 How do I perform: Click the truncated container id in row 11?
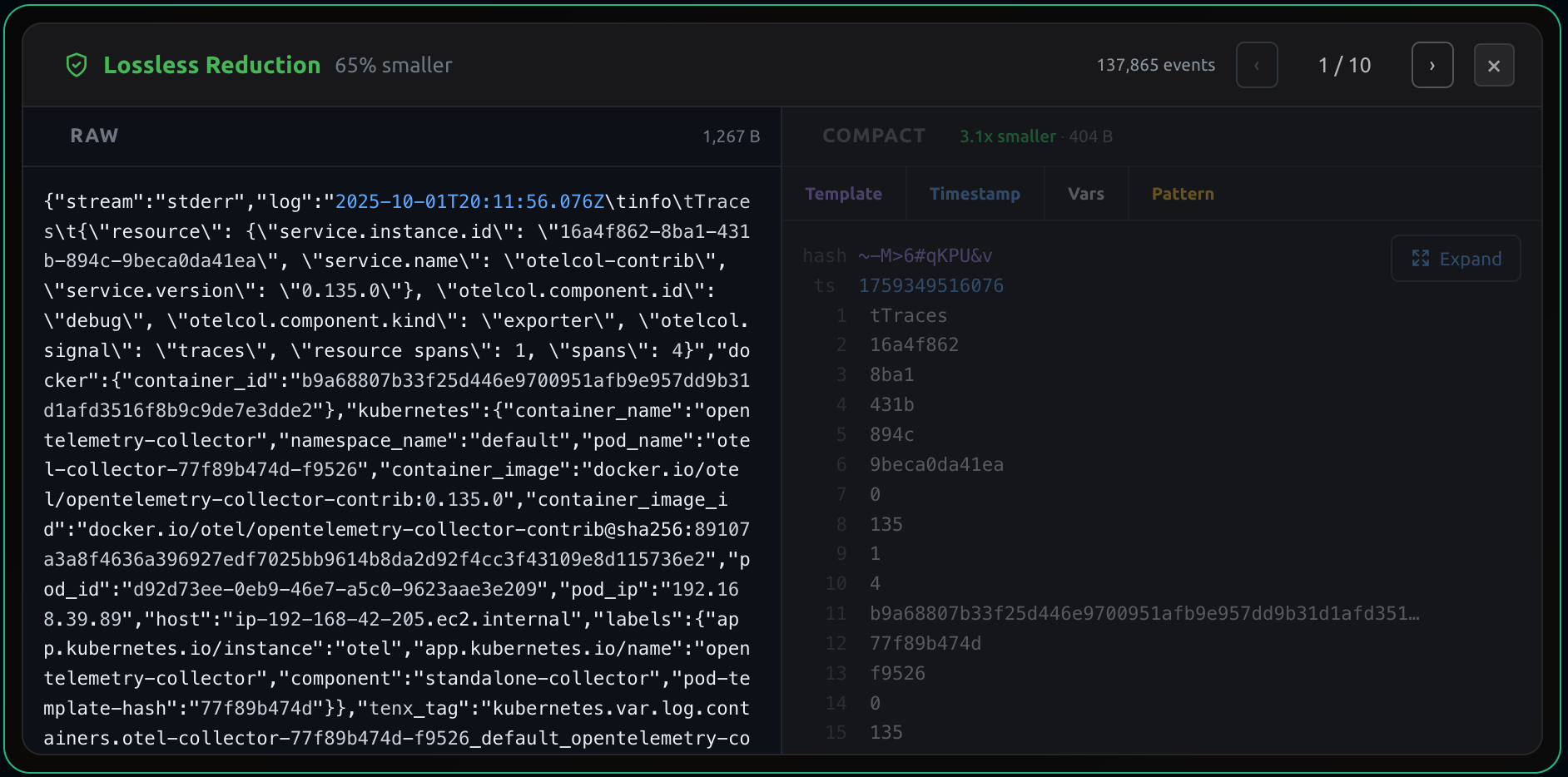tap(1144, 613)
